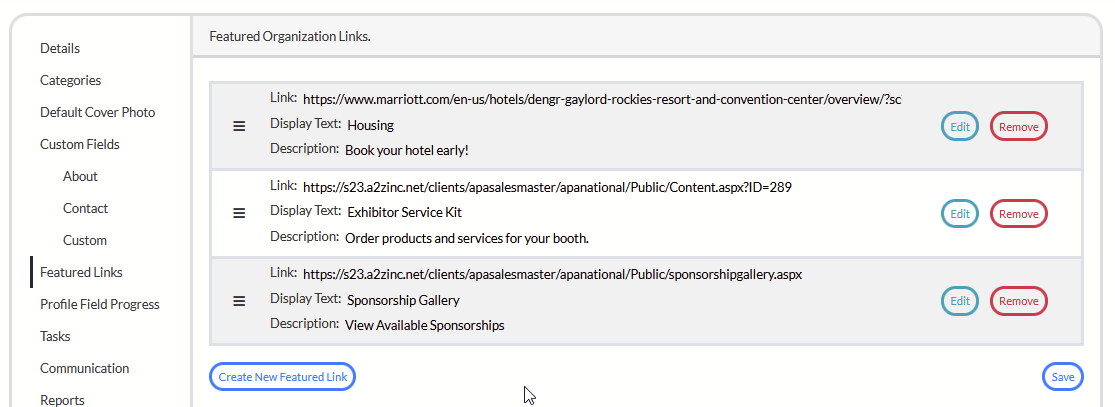The width and height of the screenshot is (1115, 407).
Task: Navigate to the Communication section
Action: point(84,368)
